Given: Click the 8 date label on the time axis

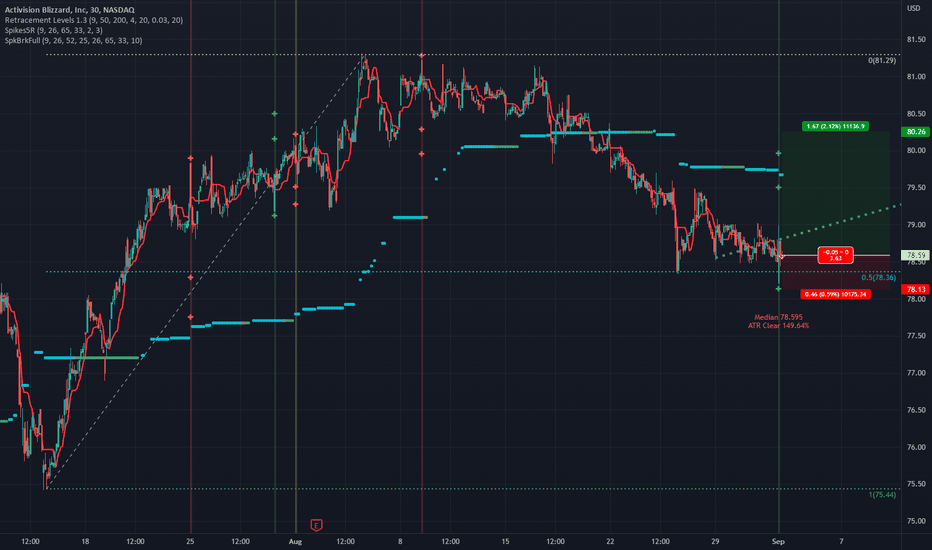Looking at the screenshot, I should click(400, 542).
